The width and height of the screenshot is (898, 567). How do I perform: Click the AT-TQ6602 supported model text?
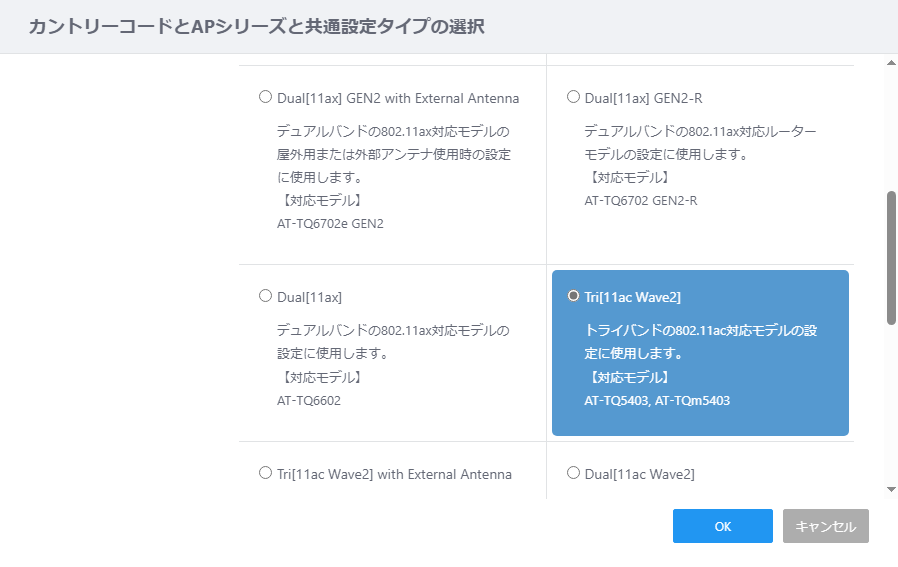(309, 401)
